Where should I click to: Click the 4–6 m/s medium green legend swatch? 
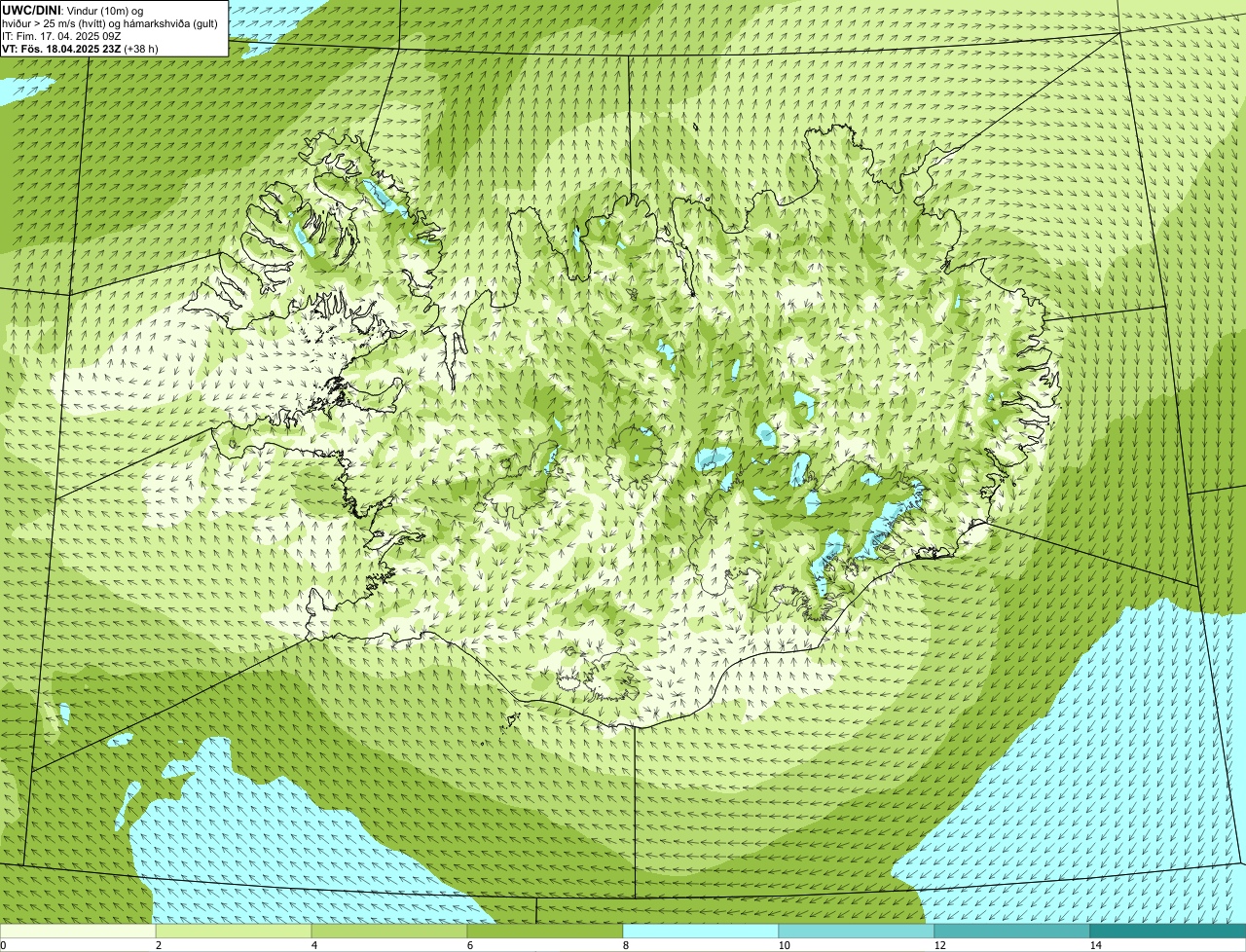389,931
